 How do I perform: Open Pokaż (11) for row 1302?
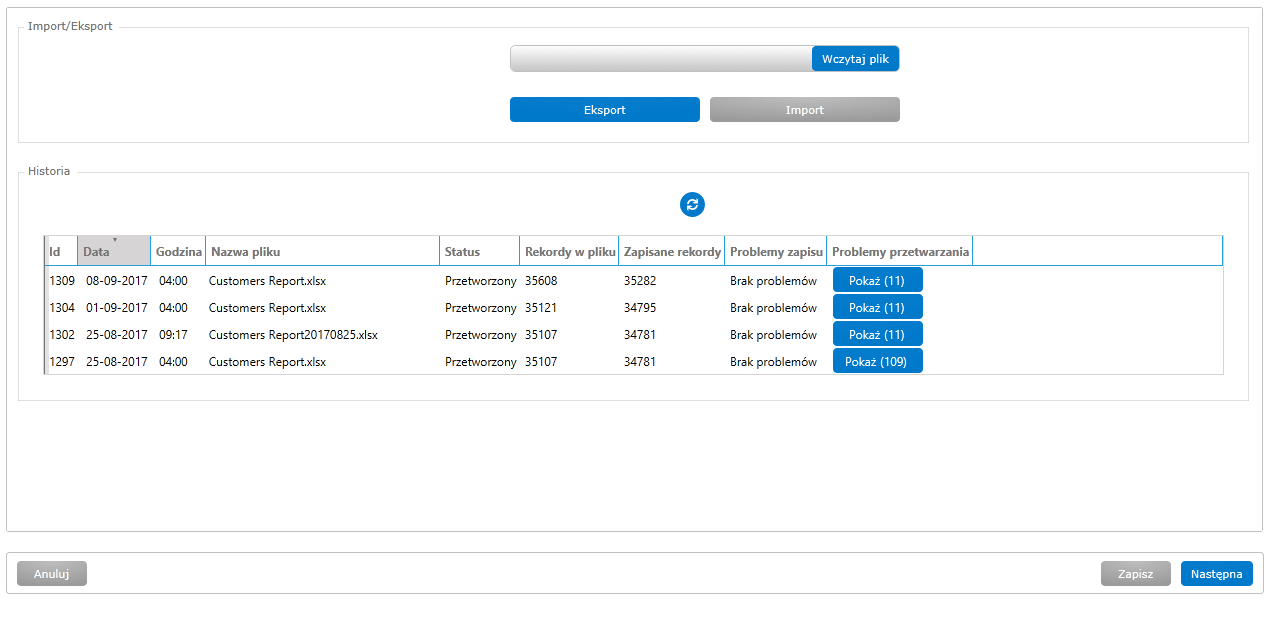(x=877, y=335)
